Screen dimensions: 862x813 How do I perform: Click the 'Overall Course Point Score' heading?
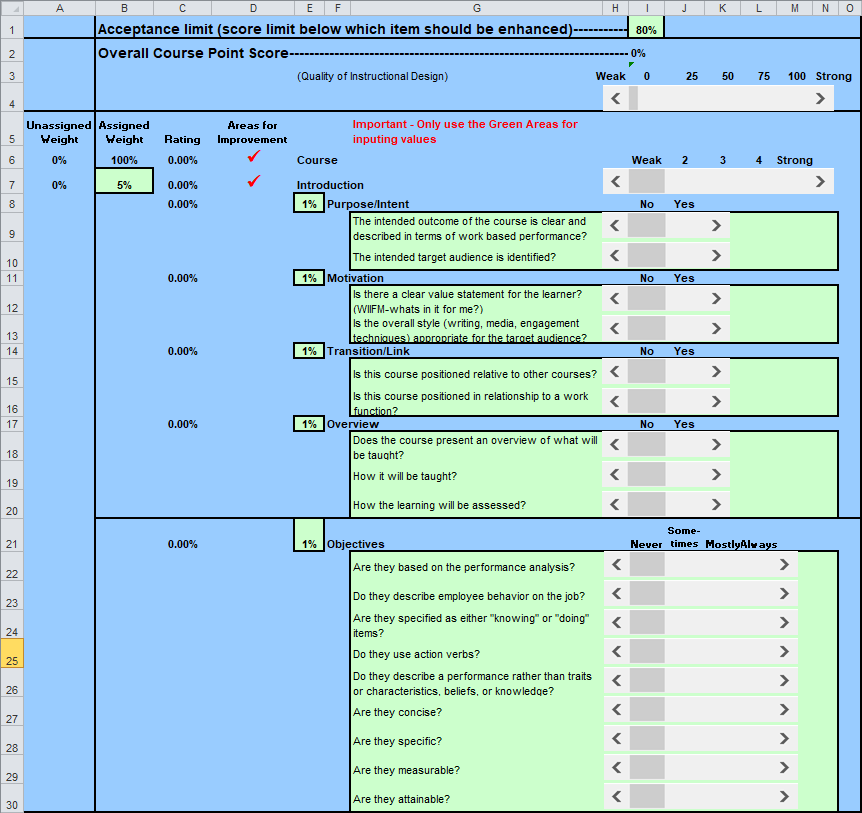[193, 53]
